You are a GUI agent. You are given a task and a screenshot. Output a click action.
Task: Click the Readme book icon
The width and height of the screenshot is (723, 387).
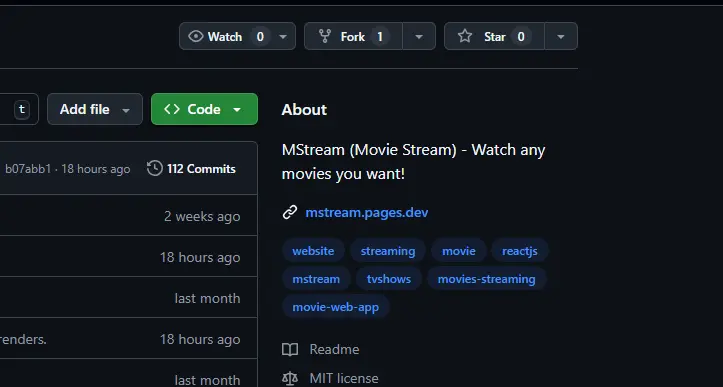pyautogui.click(x=290, y=350)
